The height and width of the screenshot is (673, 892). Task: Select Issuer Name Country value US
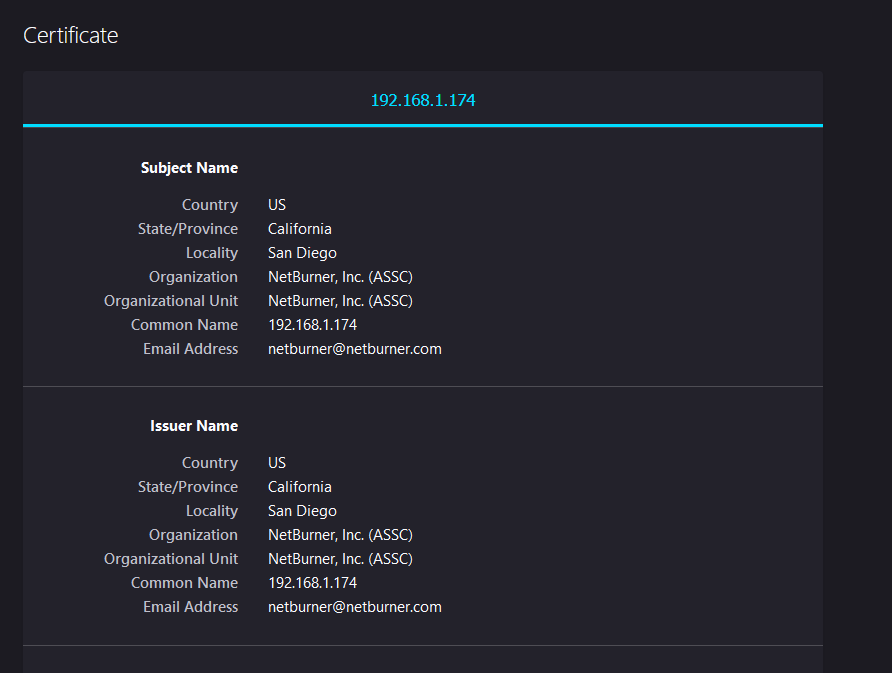tap(277, 463)
